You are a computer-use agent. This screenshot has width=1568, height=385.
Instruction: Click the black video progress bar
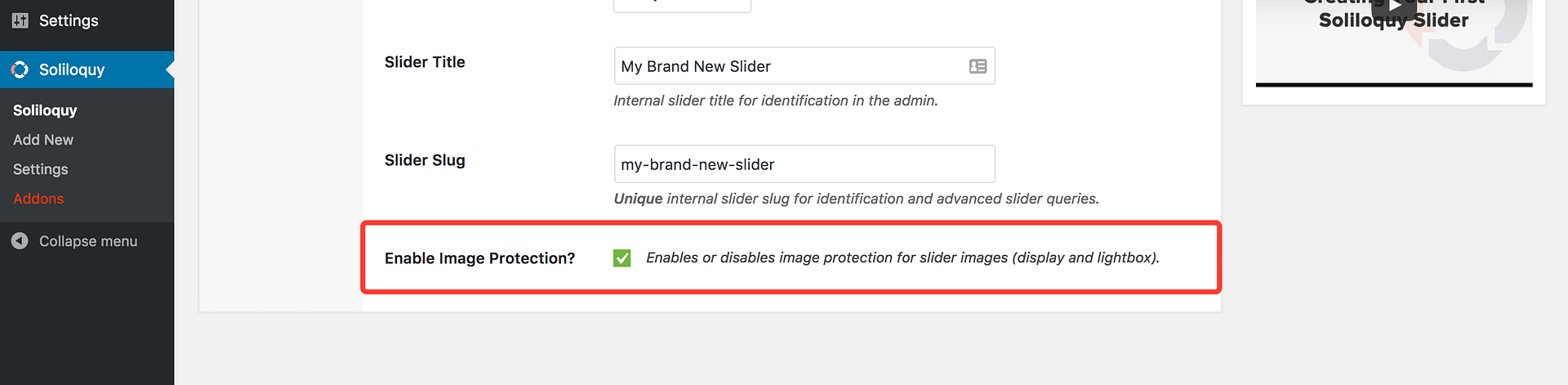1393,84
